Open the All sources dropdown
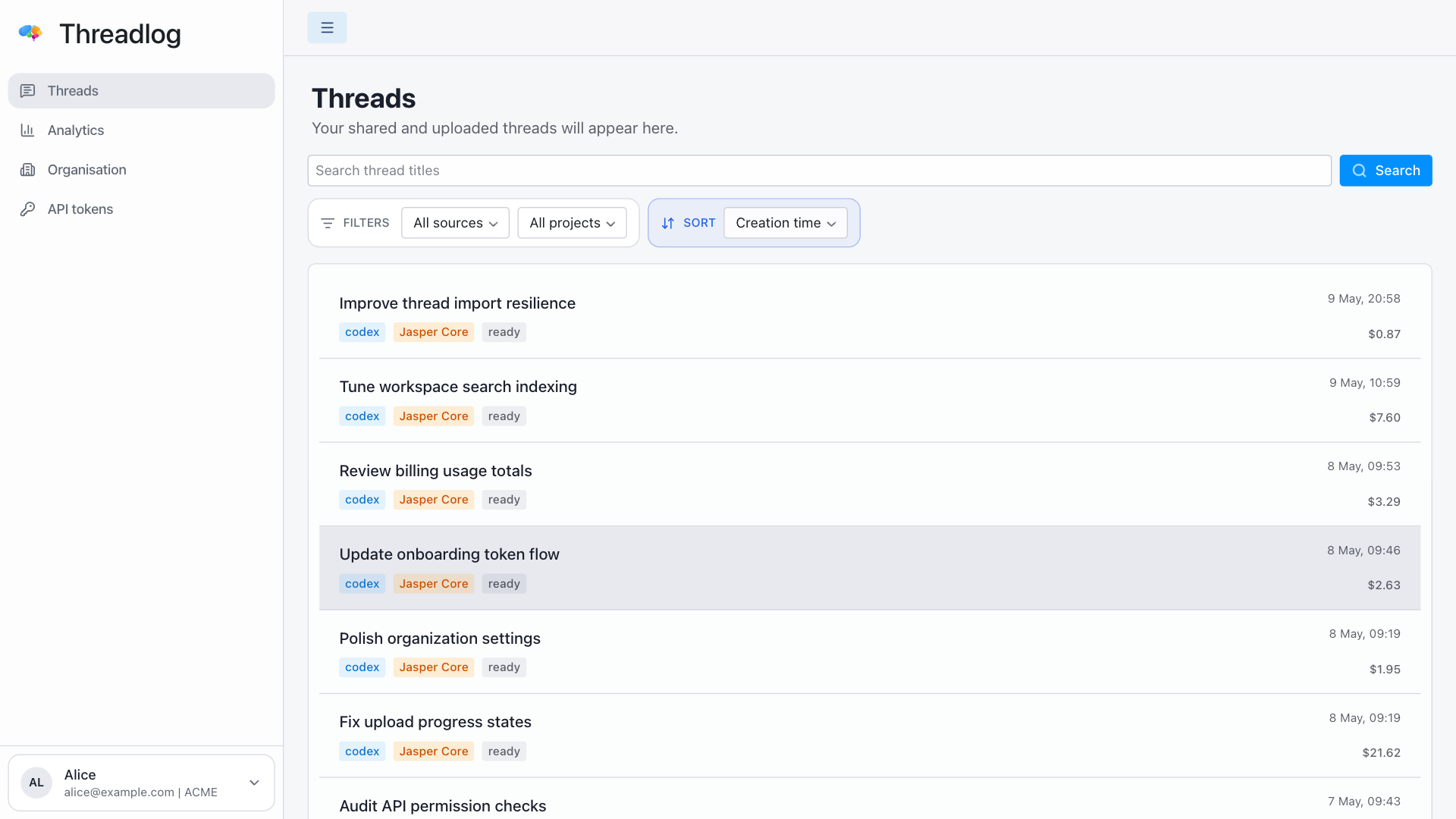Screen dimensions: 1456x819 click(x=455, y=223)
